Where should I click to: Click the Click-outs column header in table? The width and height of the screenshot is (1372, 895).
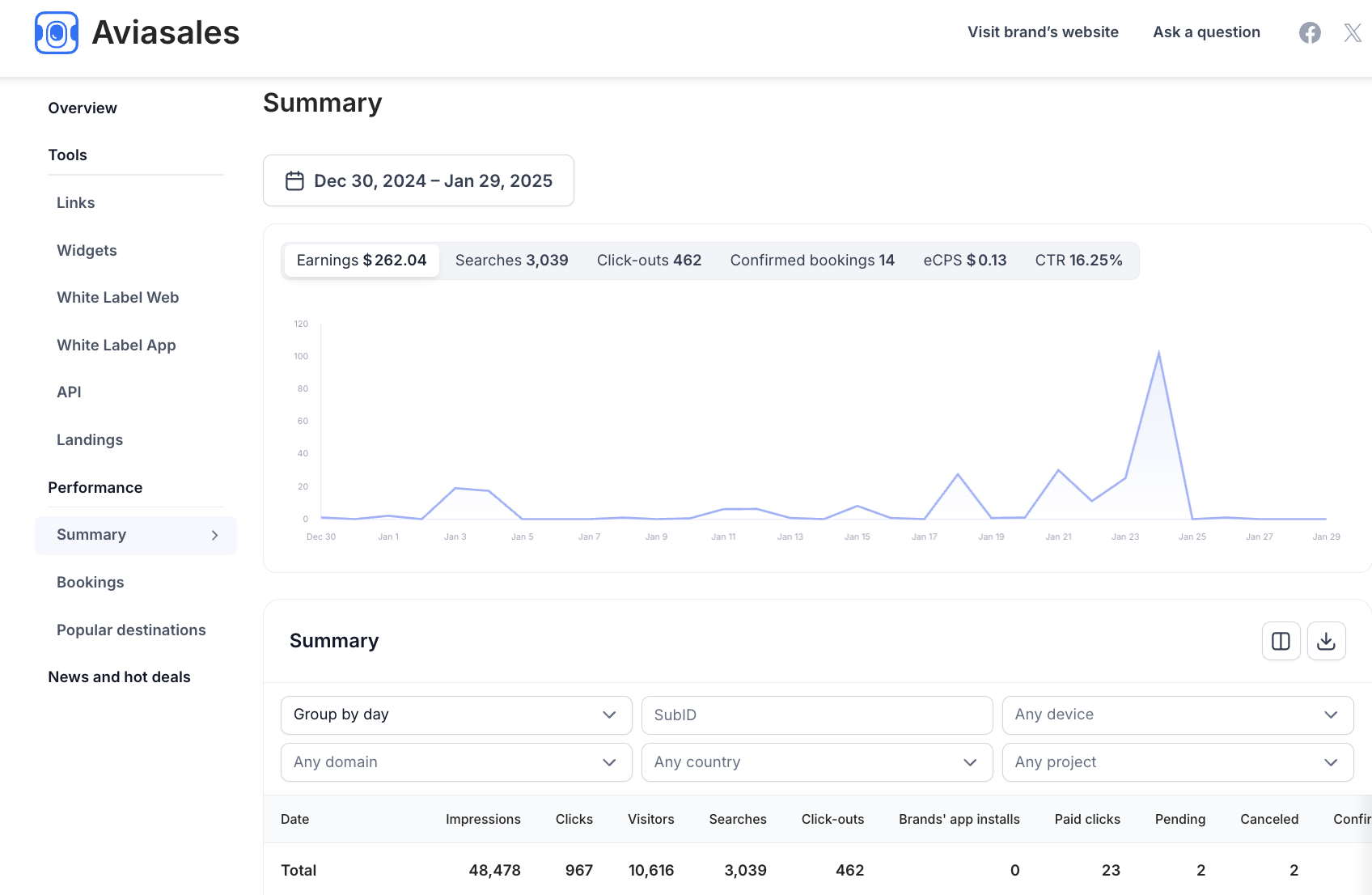click(x=832, y=820)
